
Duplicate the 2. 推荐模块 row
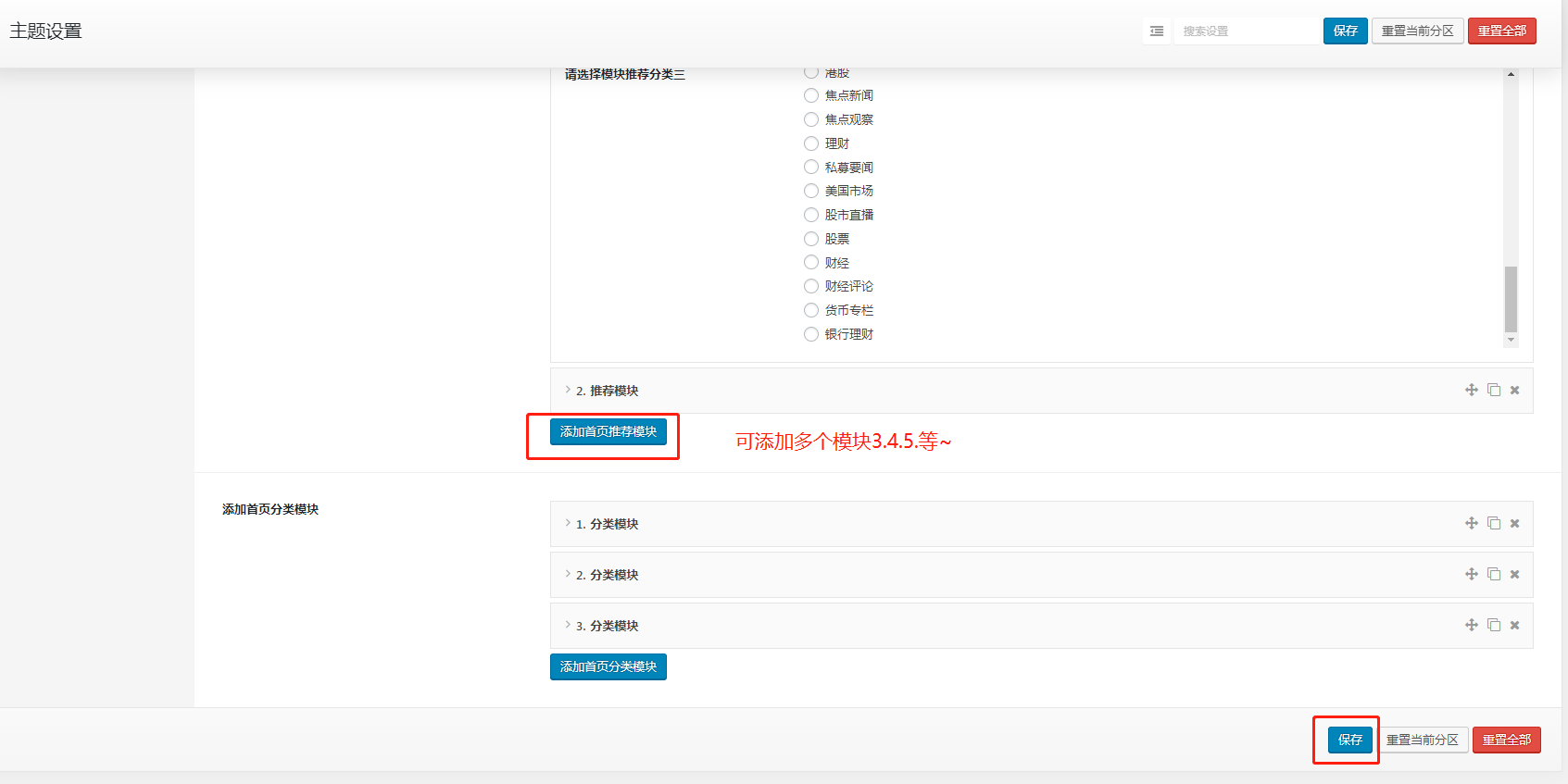pos(1494,390)
